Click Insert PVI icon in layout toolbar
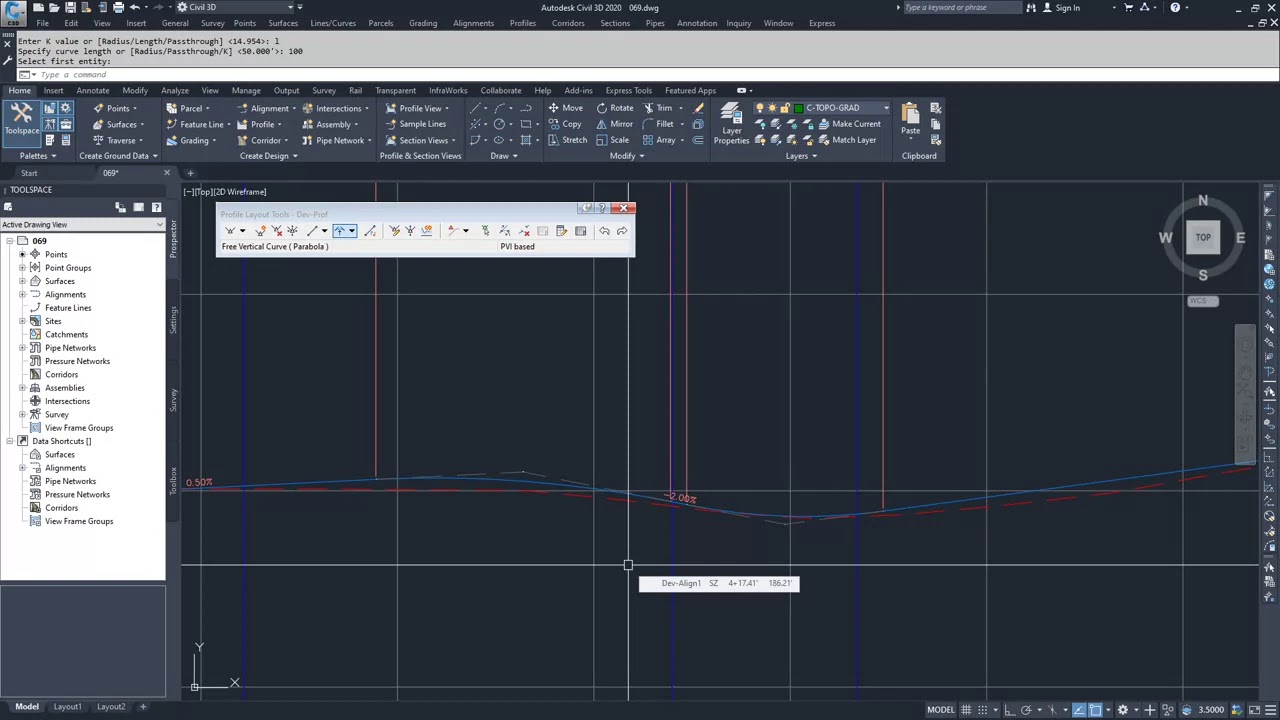Screen dimensions: 1280x720 point(260,231)
